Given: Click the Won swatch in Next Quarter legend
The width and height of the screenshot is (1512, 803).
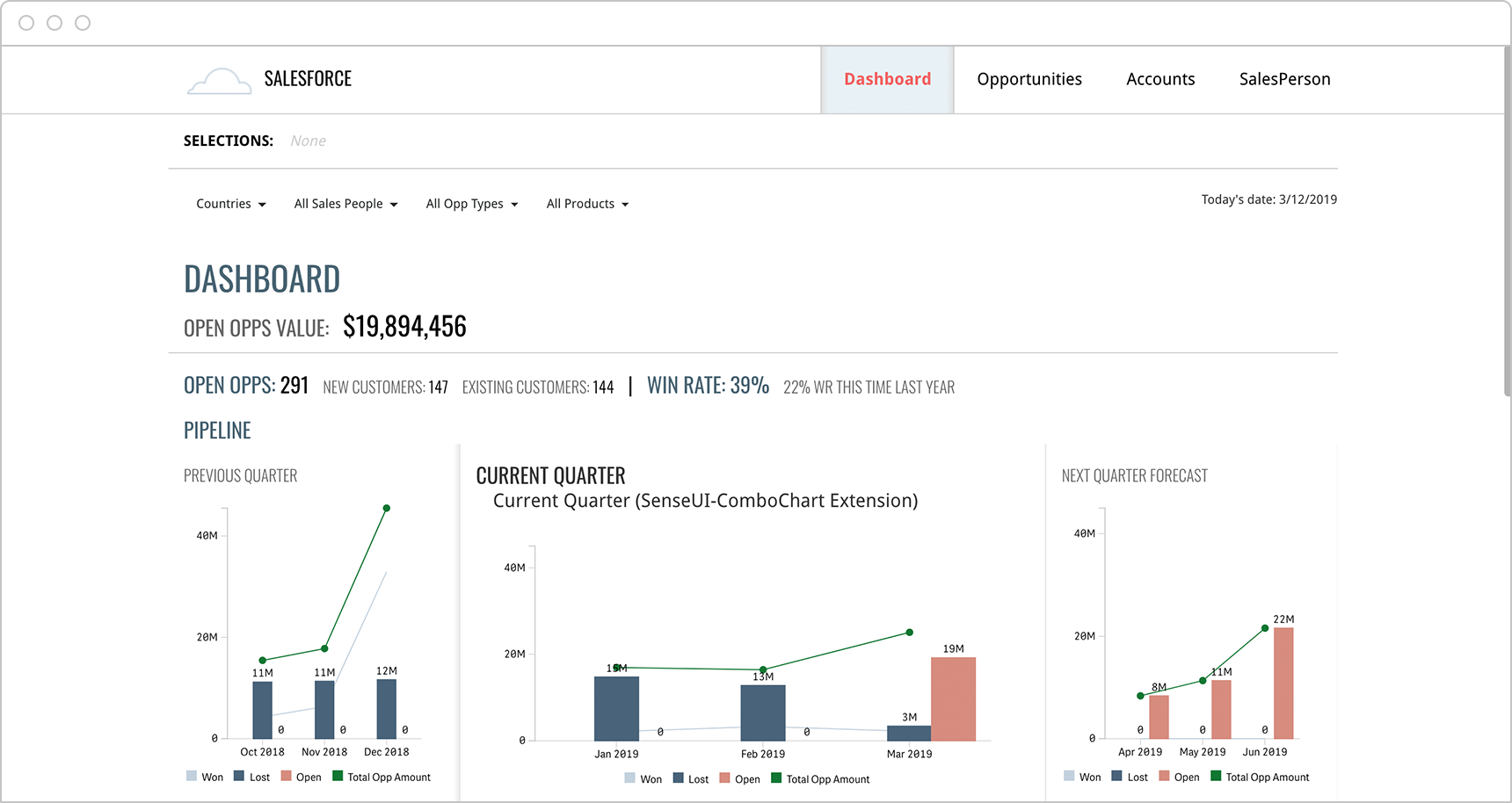Looking at the screenshot, I should tap(1069, 776).
